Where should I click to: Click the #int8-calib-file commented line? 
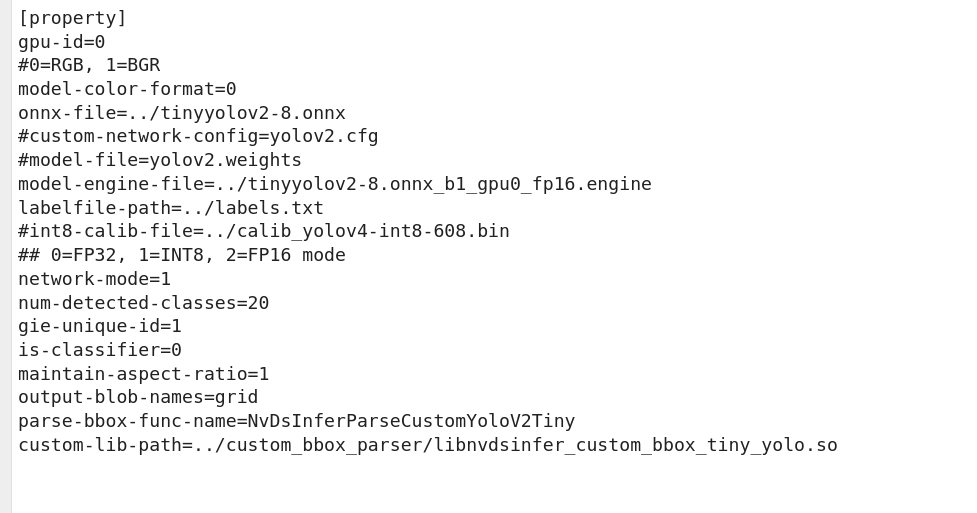[264, 231]
